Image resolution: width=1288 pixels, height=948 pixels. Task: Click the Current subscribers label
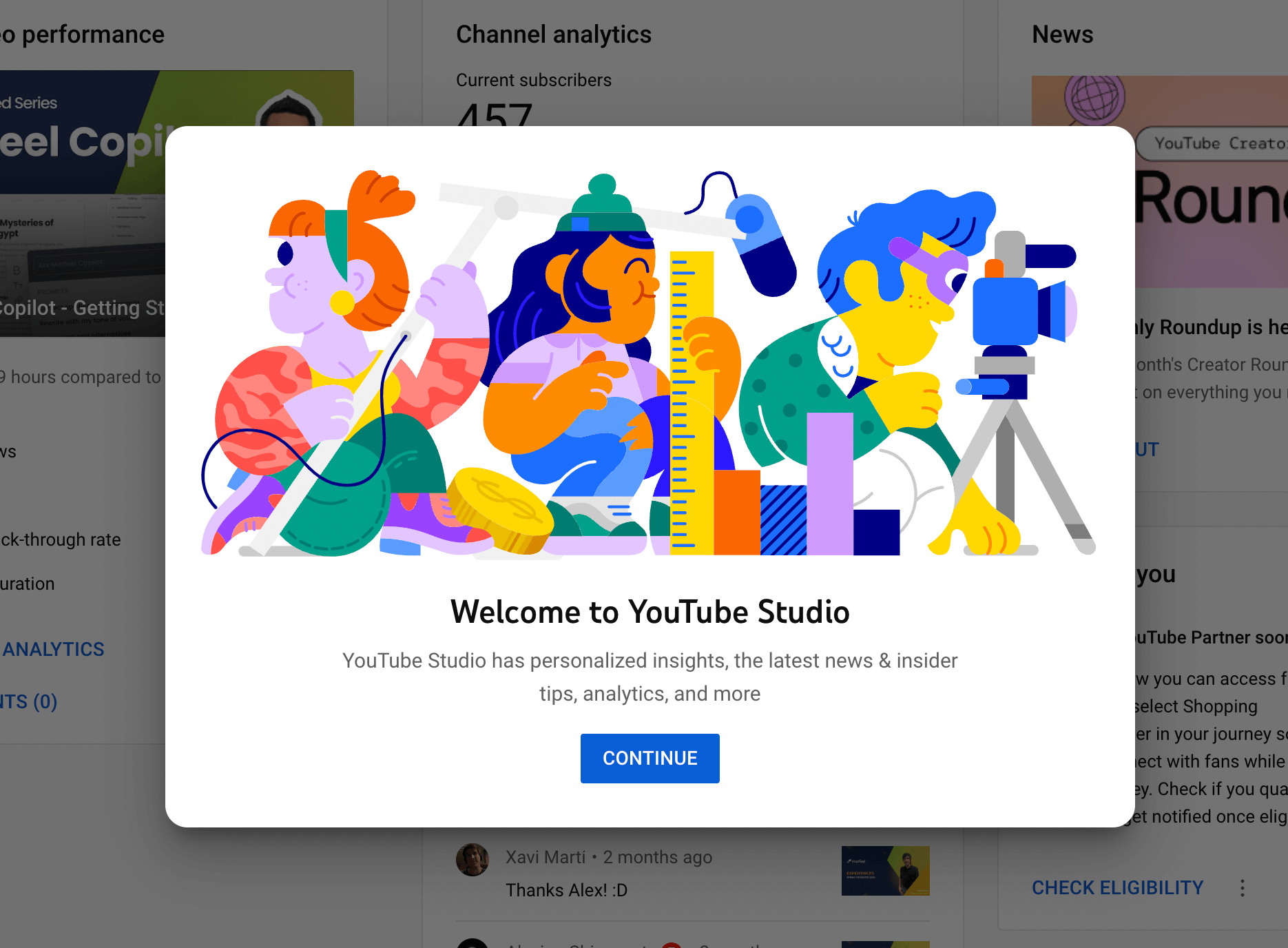(533, 80)
